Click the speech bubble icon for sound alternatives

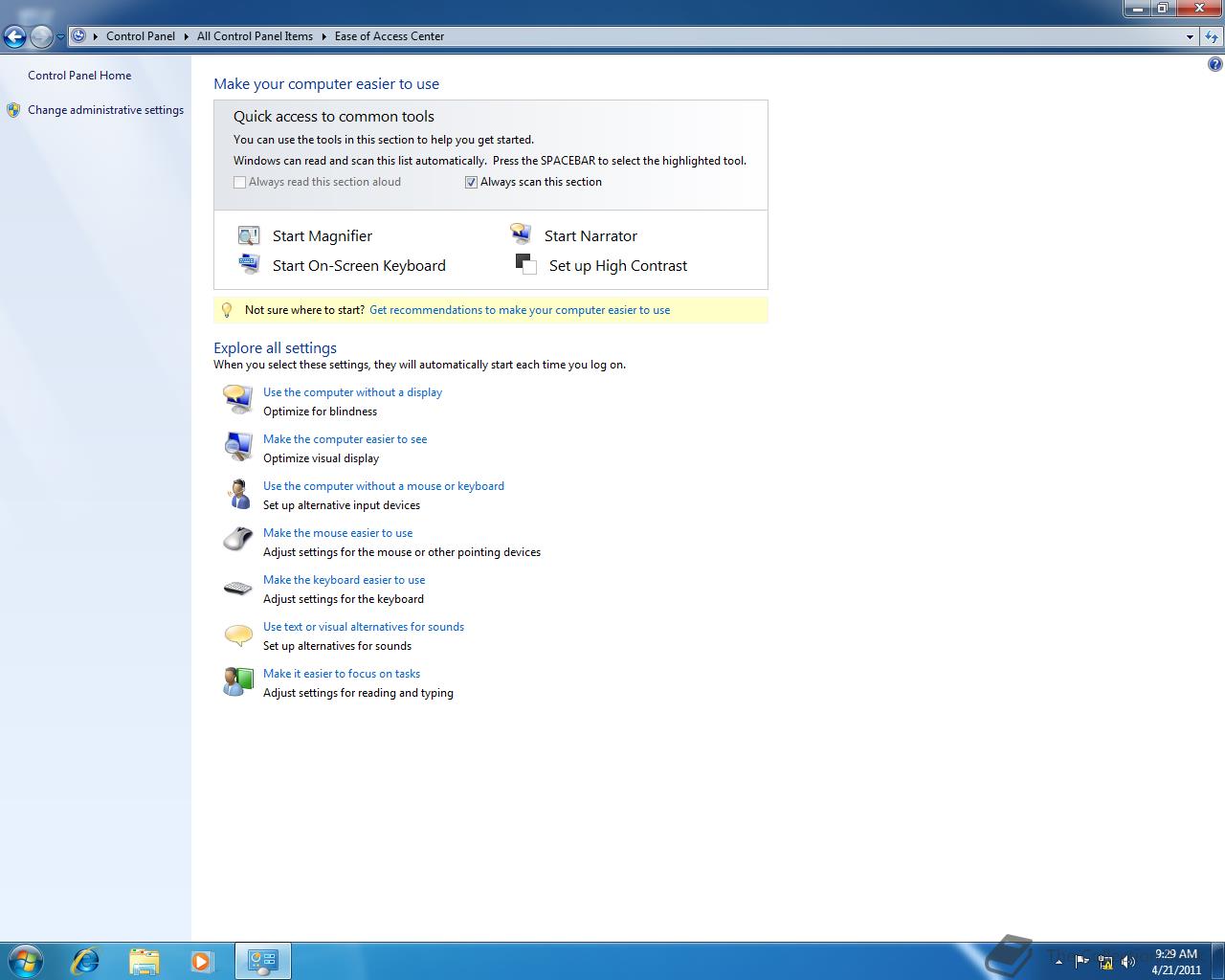[x=237, y=635]
